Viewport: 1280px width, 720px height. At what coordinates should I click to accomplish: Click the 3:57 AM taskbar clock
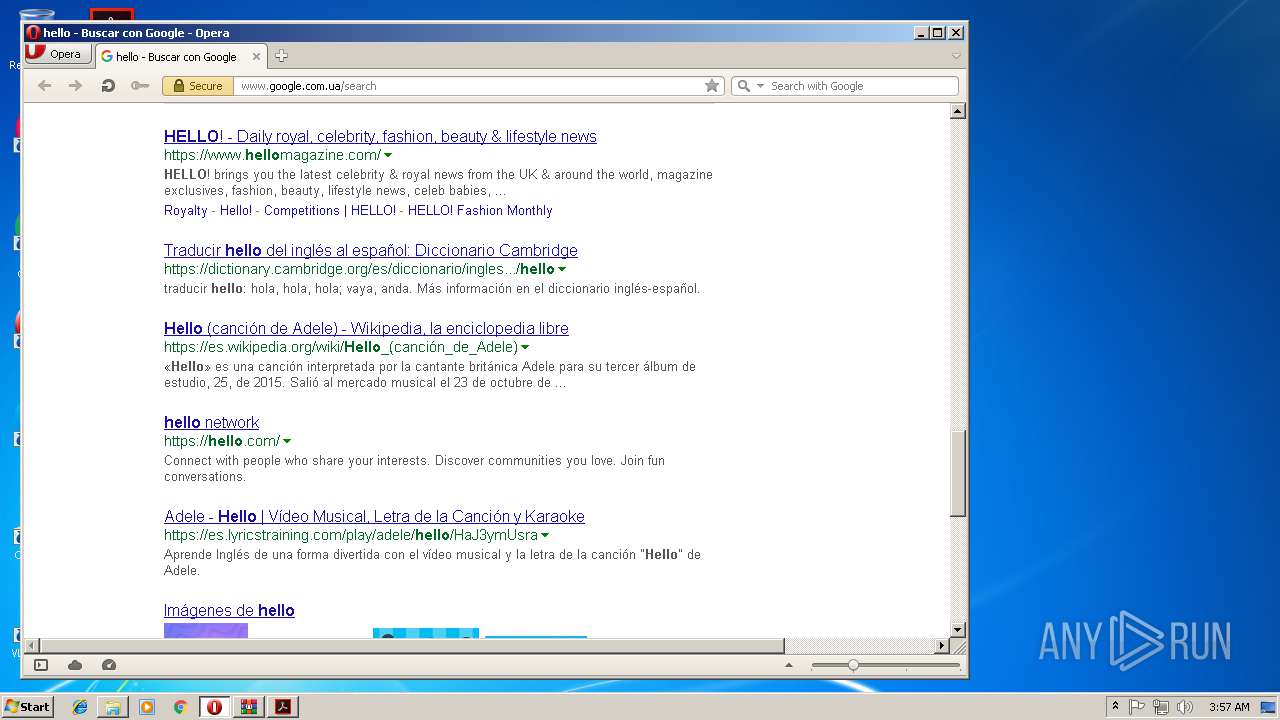tap(1229, 707)
